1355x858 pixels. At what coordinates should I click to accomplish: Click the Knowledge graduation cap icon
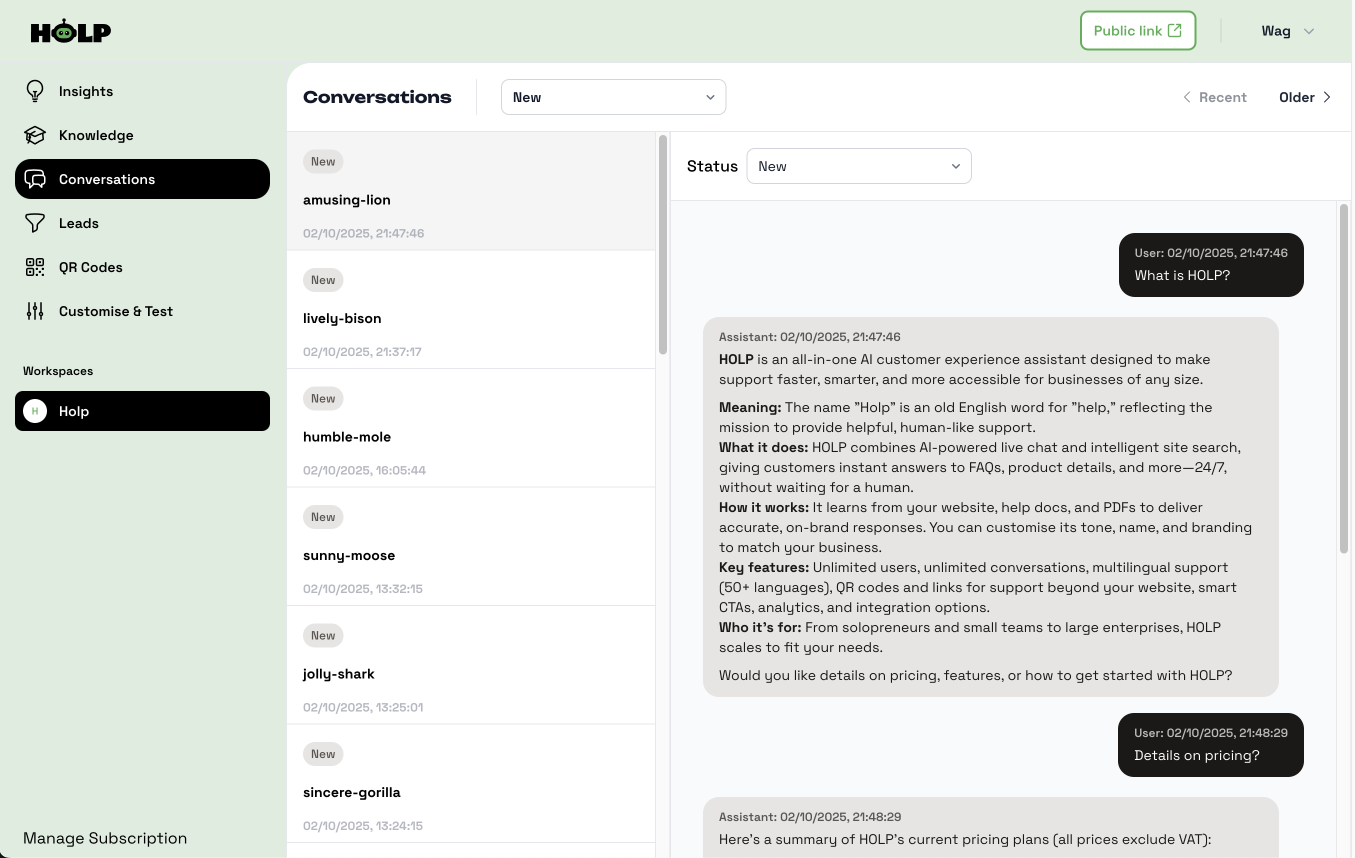tap(35, 135)
